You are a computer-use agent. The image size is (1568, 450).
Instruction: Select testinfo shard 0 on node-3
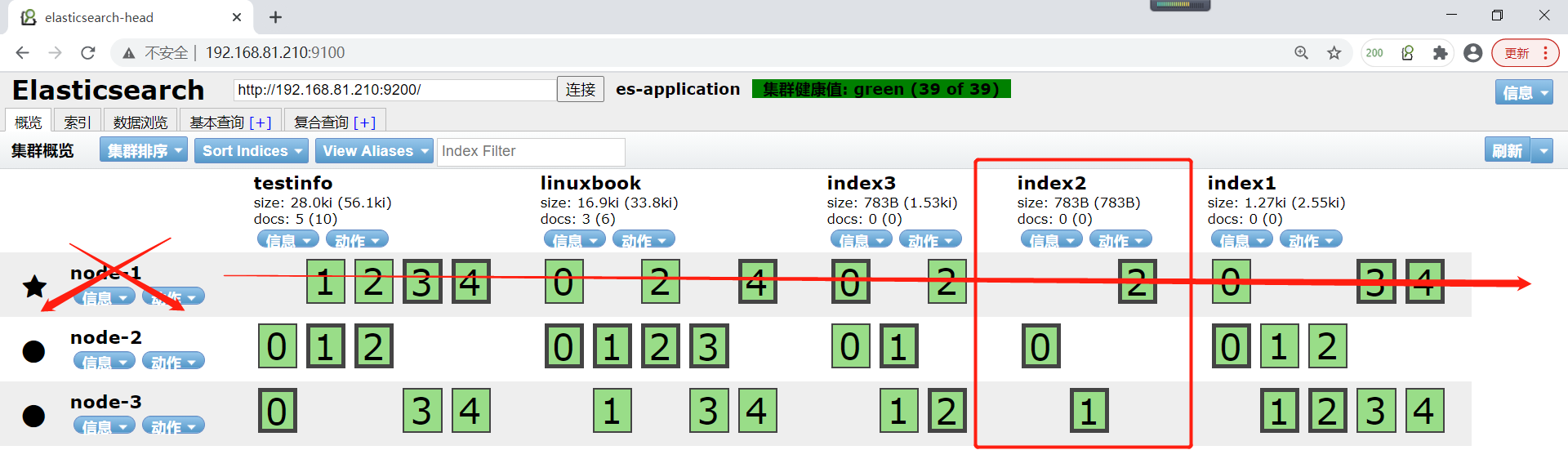click(278, 411)
